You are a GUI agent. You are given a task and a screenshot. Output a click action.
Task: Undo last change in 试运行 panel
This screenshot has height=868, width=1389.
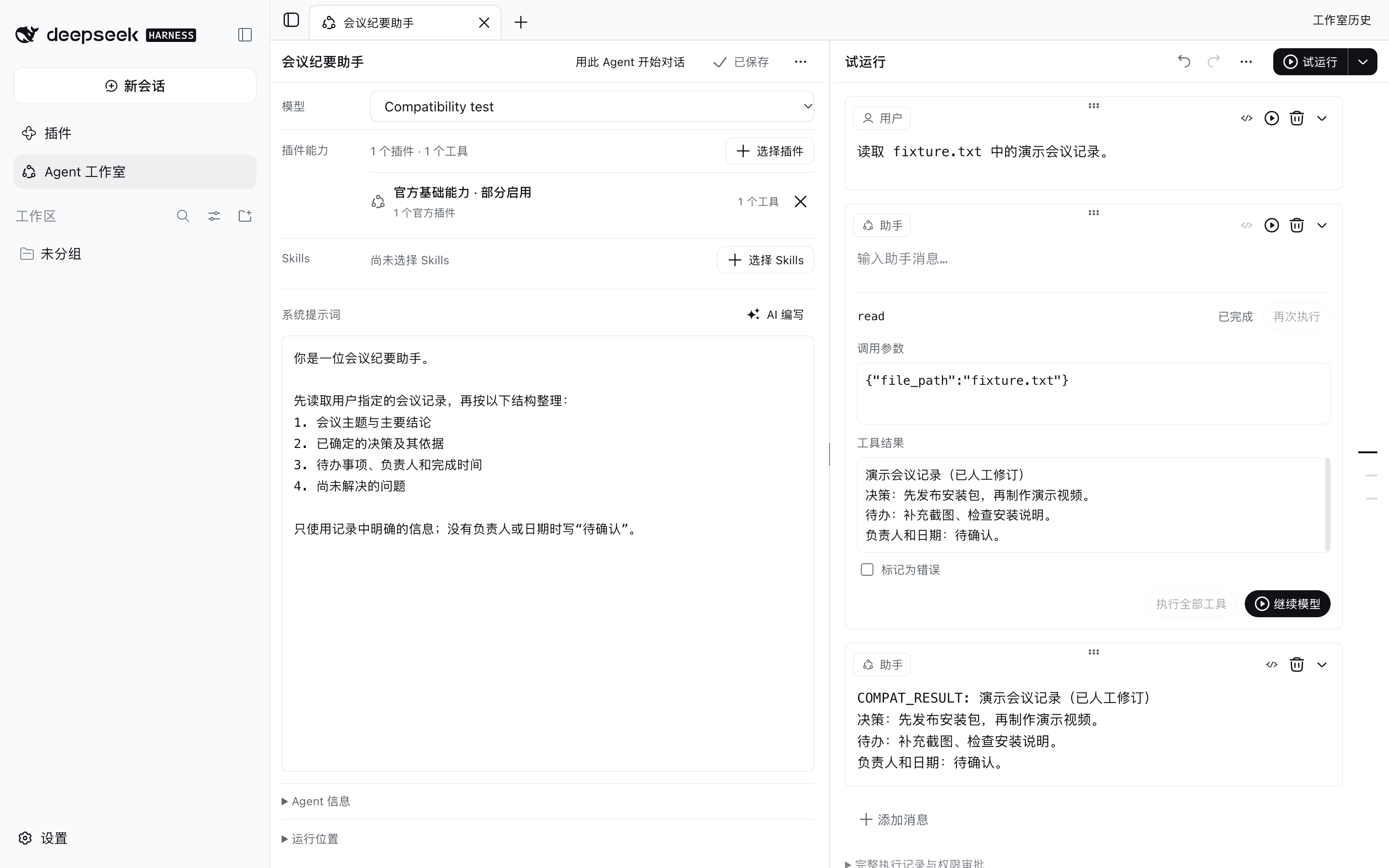tap(1184, 61)
